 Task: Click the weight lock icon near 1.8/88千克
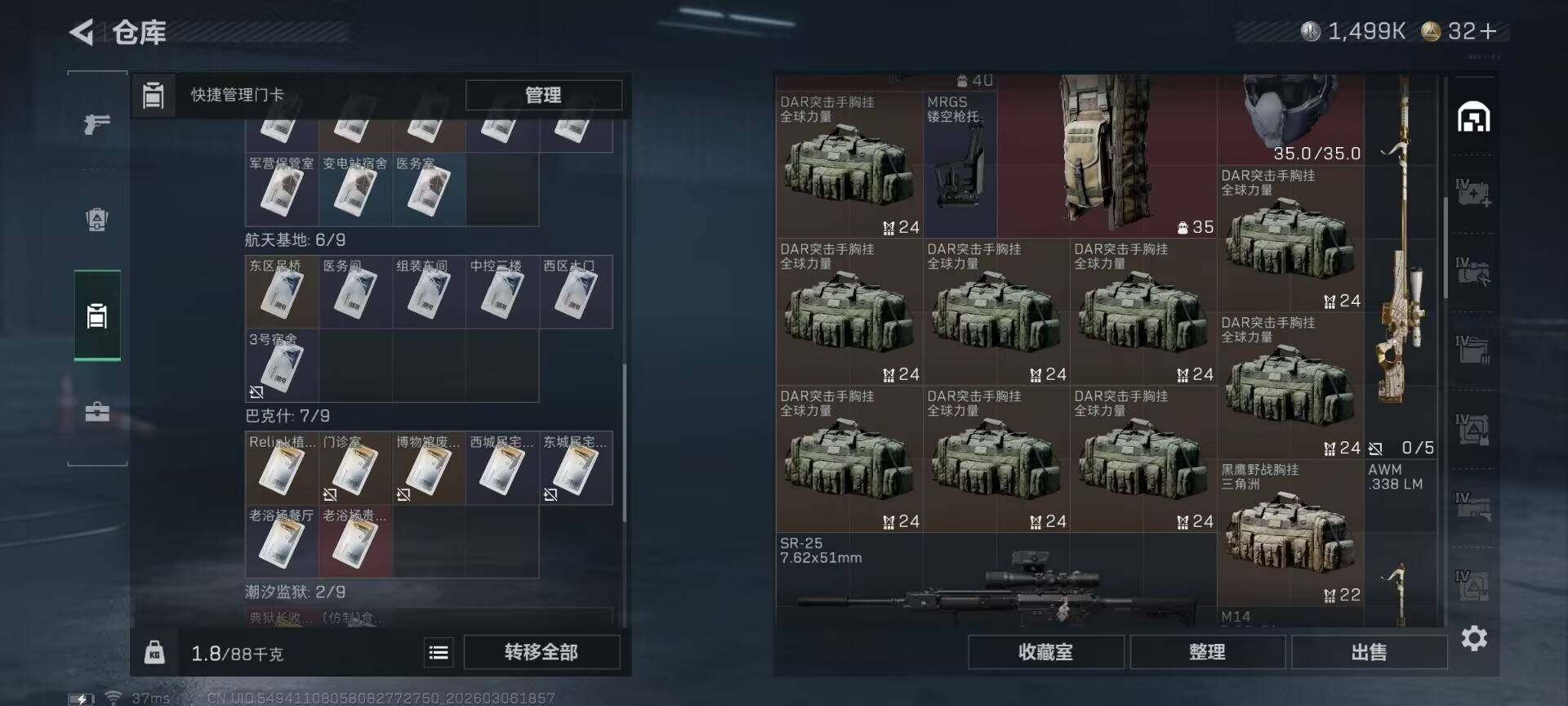(x=154, y=652)
